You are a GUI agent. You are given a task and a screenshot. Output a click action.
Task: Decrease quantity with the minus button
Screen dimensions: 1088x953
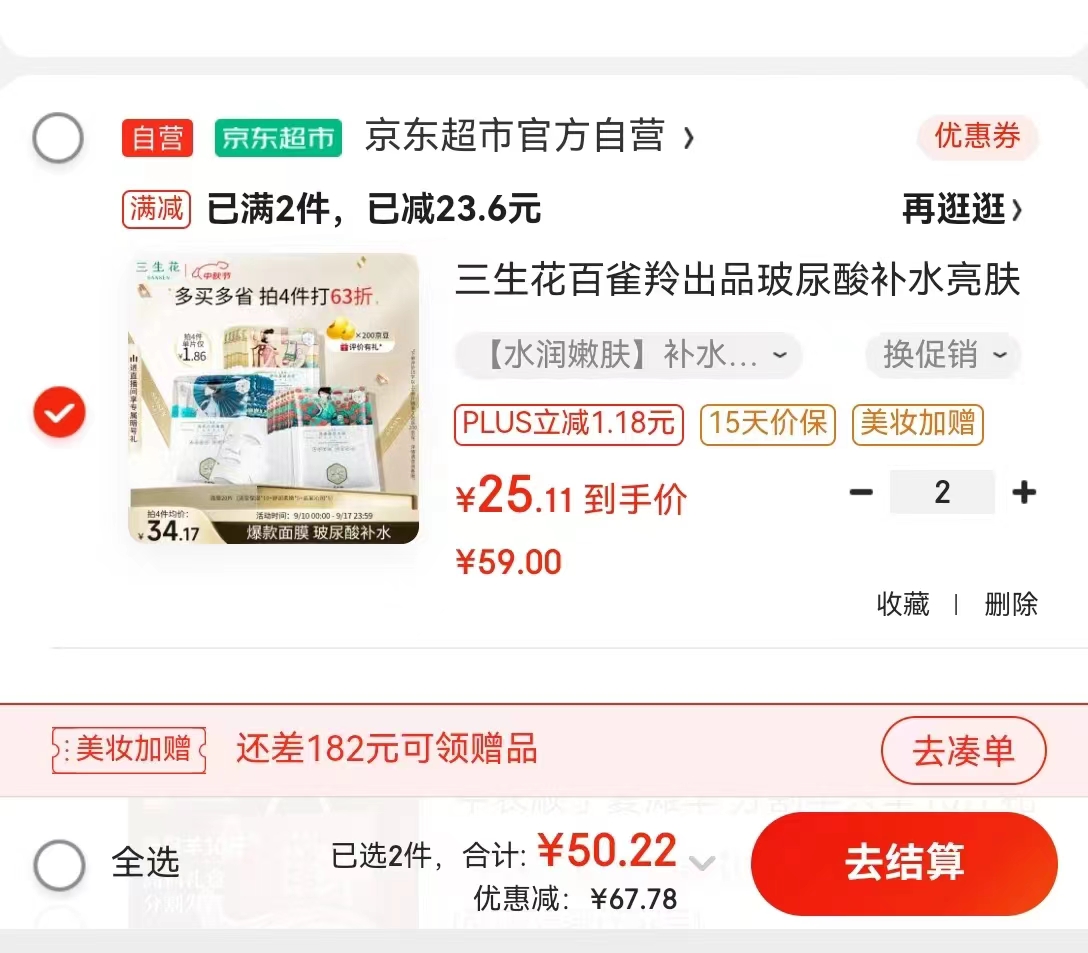click(861, 492)
